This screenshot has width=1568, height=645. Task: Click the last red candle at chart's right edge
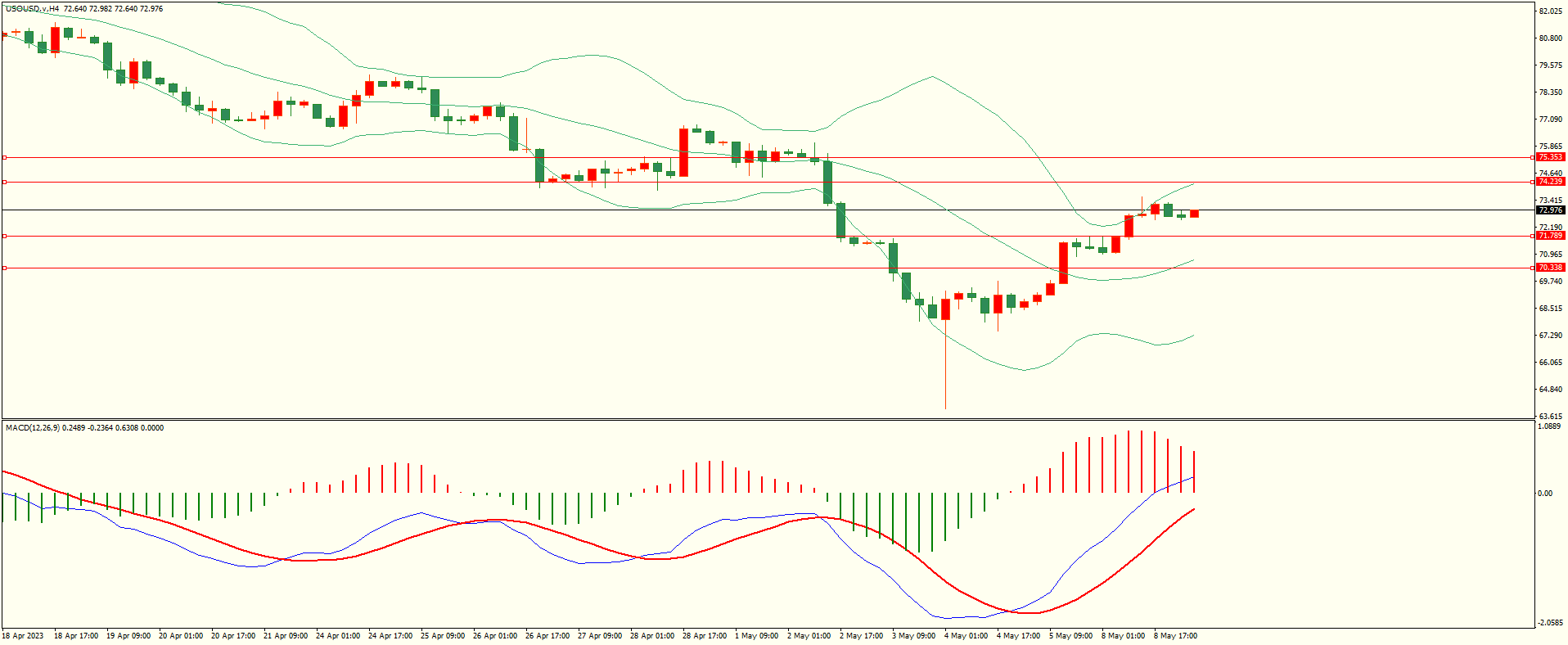1195,214
